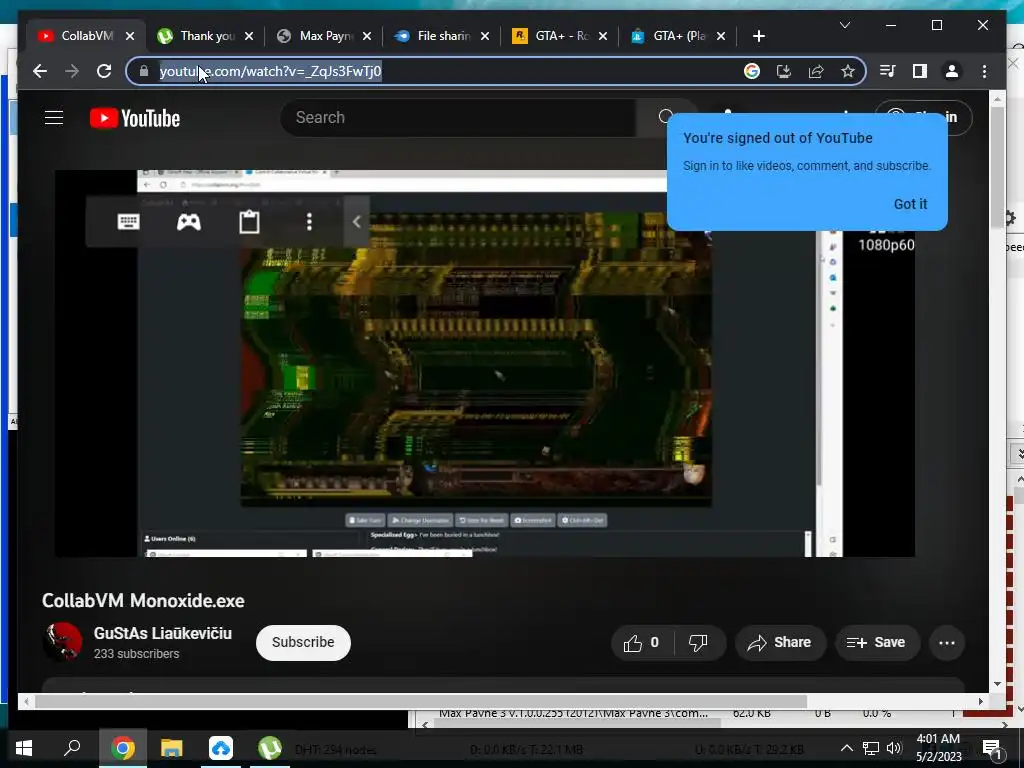
Task: Open the clipboard icon in the overlay
Action: tap(249, 221)
